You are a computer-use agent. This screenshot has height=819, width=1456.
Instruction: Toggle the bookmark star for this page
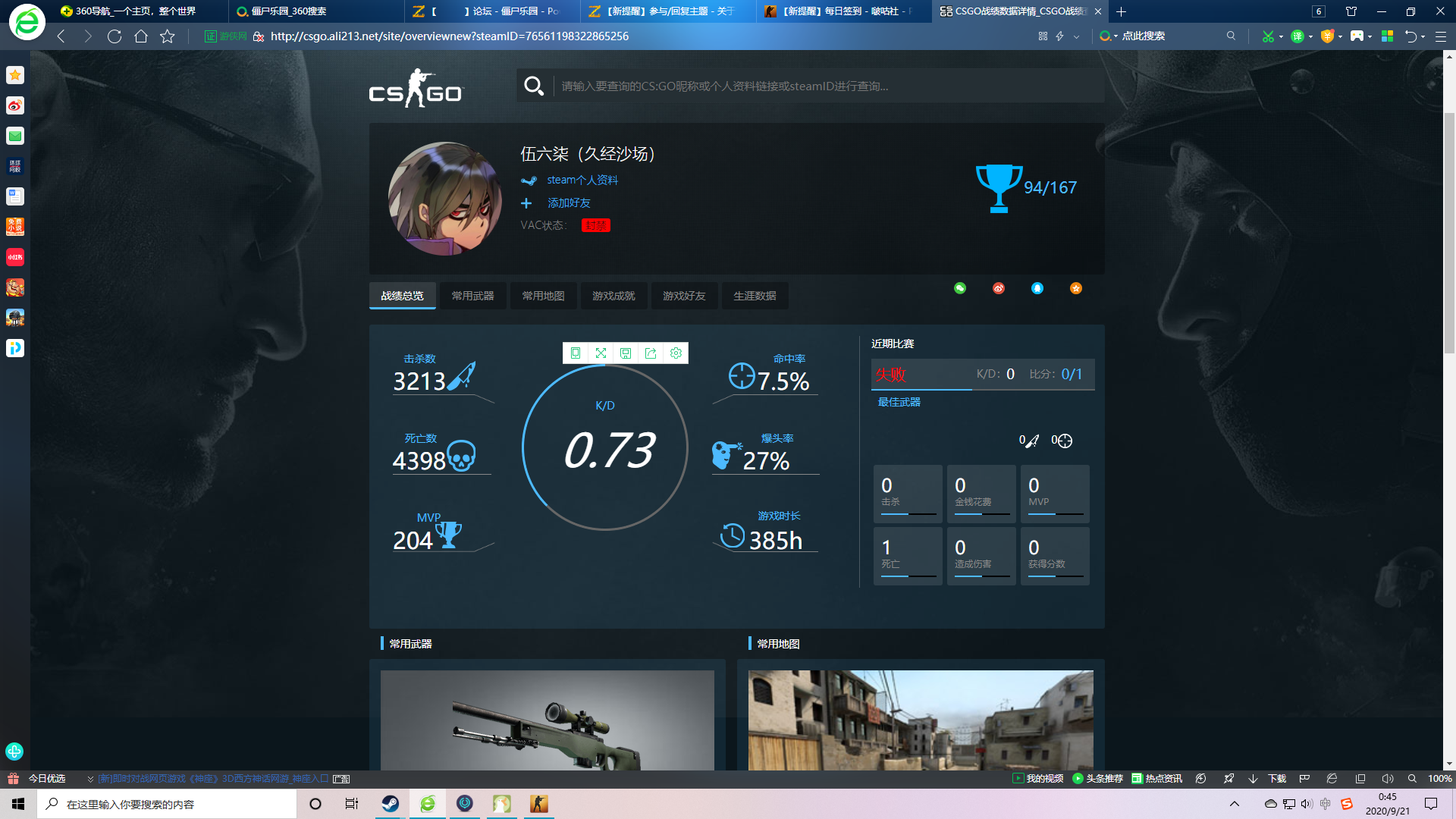click(168, 36)
